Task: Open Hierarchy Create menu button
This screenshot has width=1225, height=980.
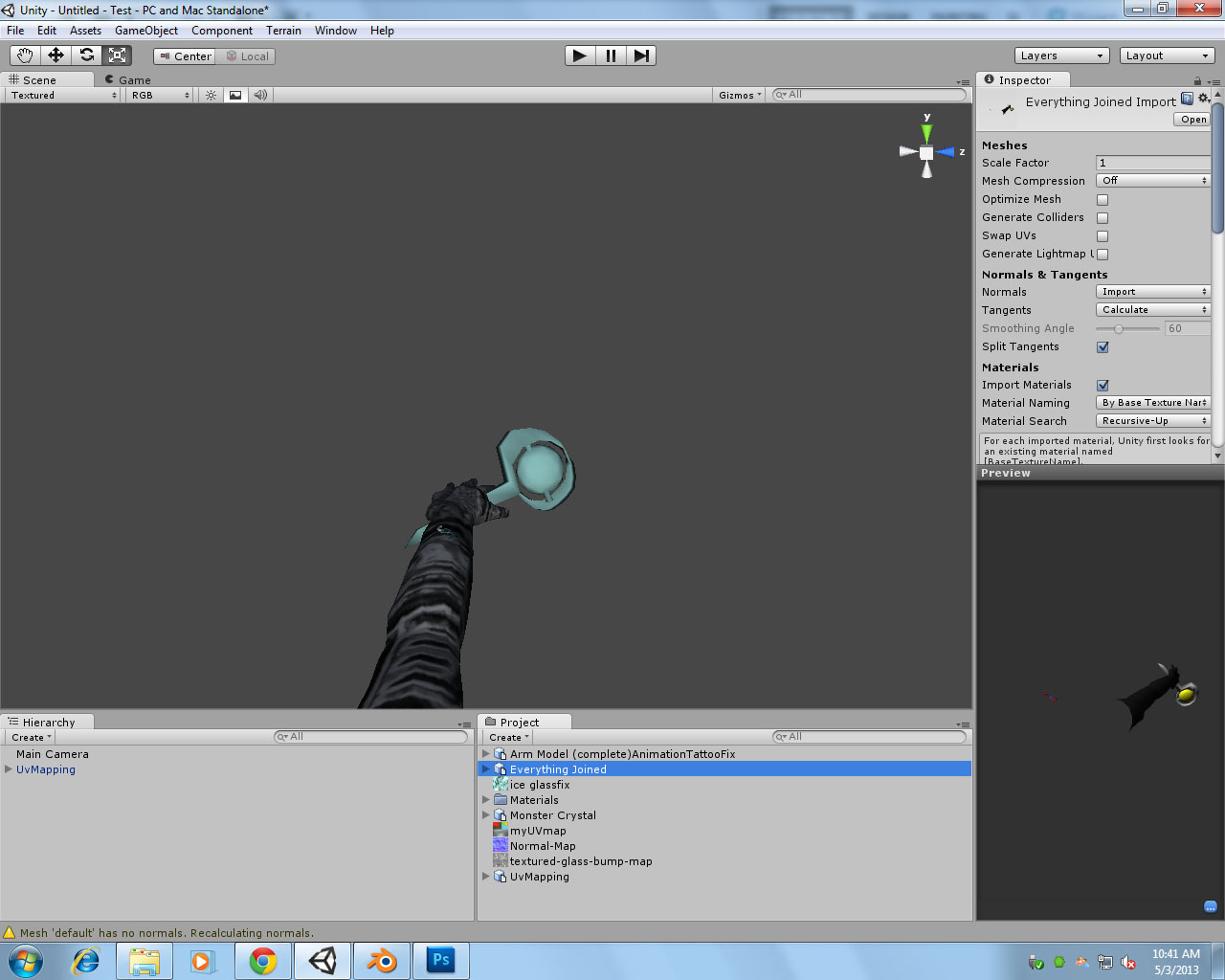Action: 31,738
